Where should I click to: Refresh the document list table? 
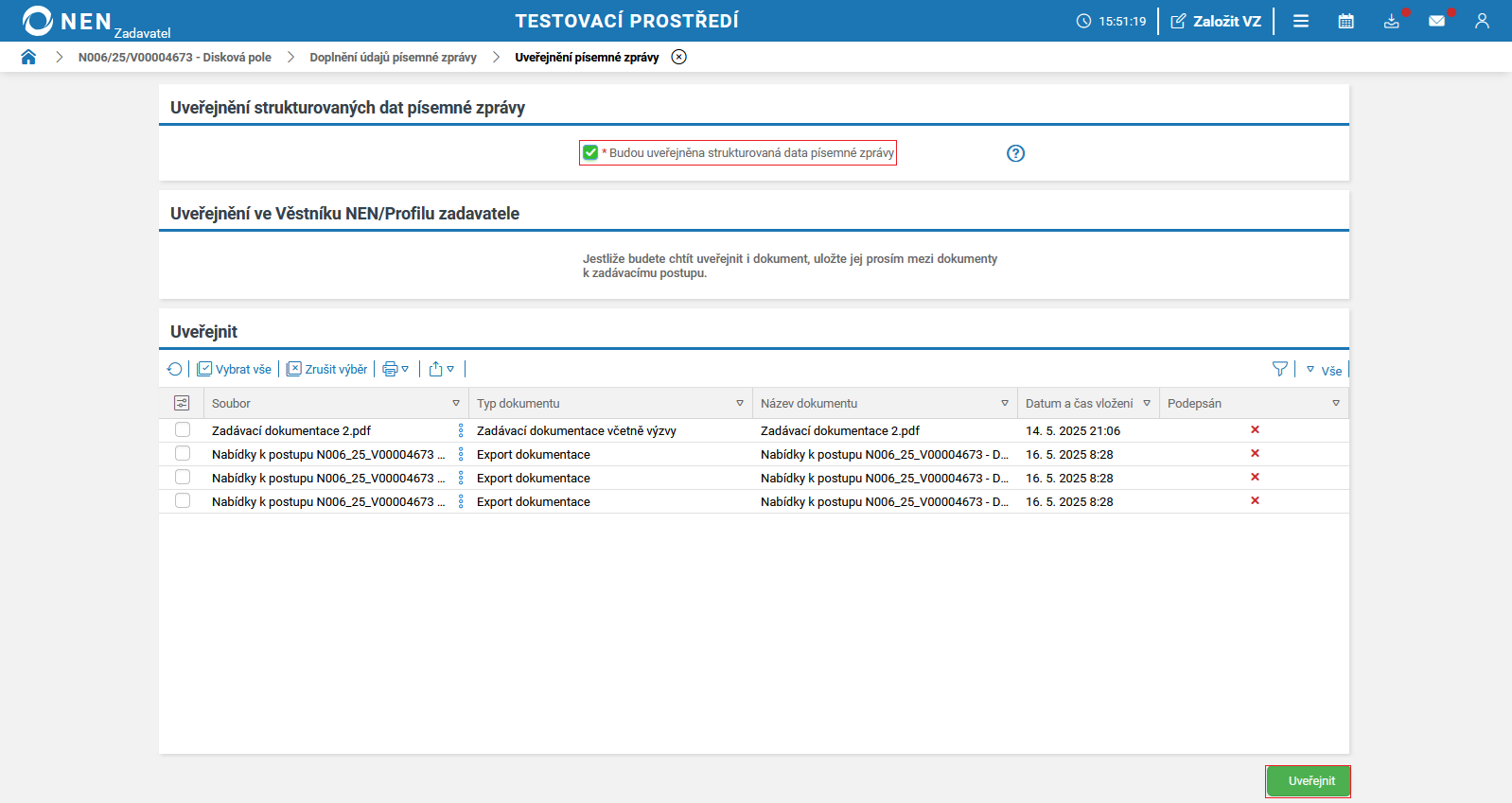point(175,369)
